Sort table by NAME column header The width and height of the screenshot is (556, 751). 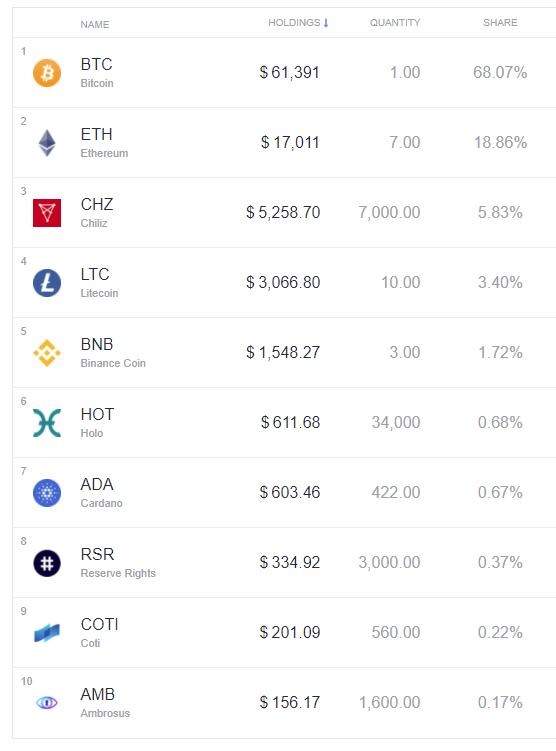pos(95,24)
